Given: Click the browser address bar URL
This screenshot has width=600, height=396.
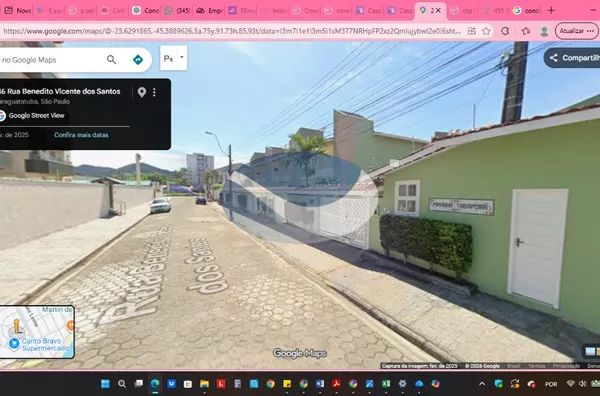Looking at the screenshot, I should 232,31.
